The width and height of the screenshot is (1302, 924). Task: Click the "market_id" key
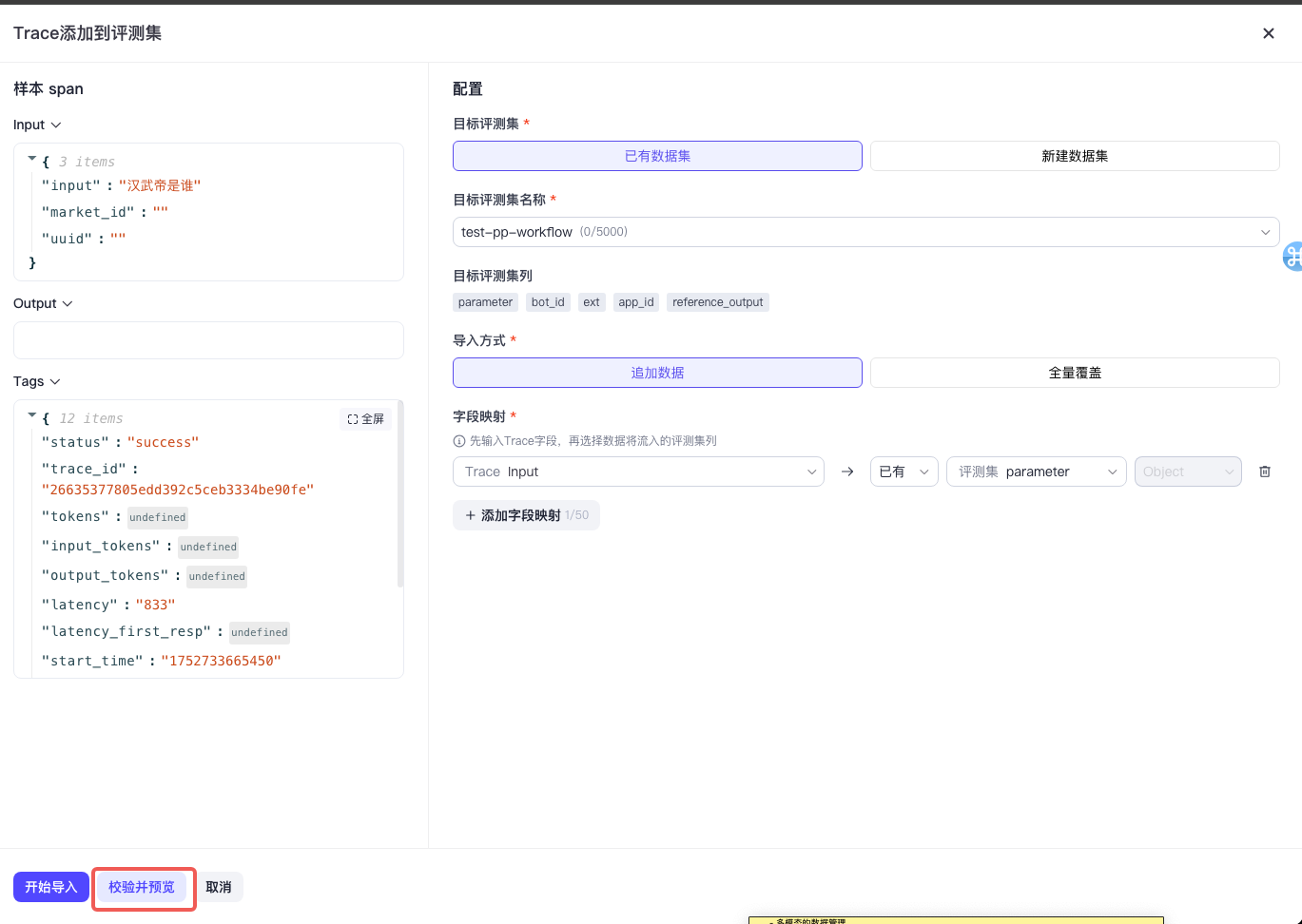pyautogui.click(x=88, y=213)
